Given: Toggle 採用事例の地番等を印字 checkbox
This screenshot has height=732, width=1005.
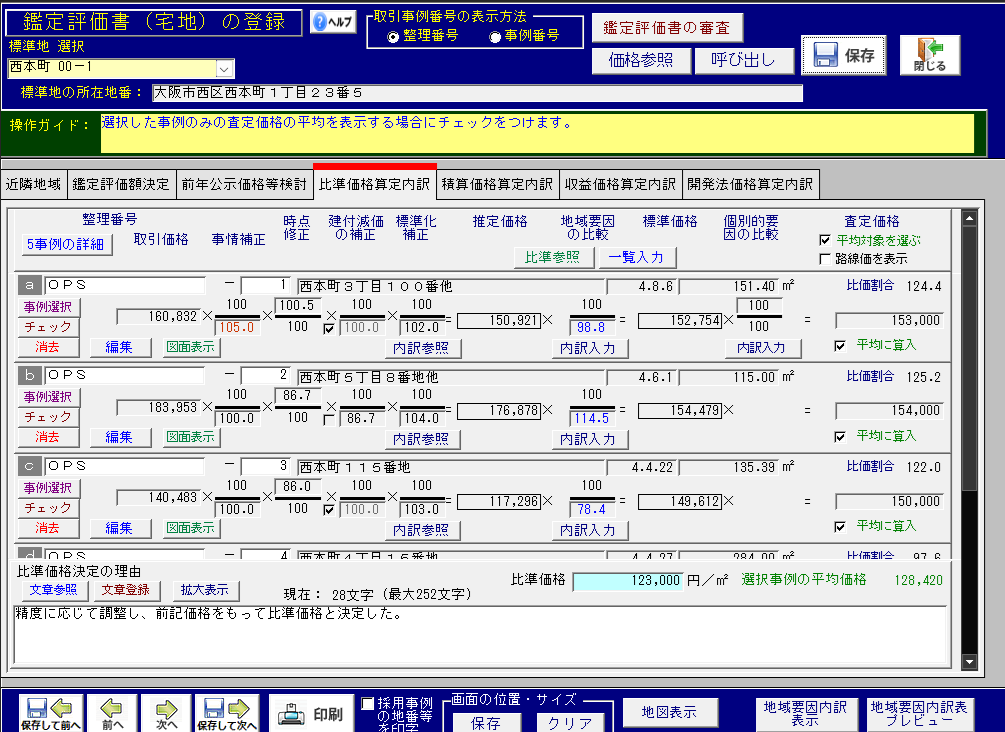Looking at the screenshot, I should click(368, 704).
